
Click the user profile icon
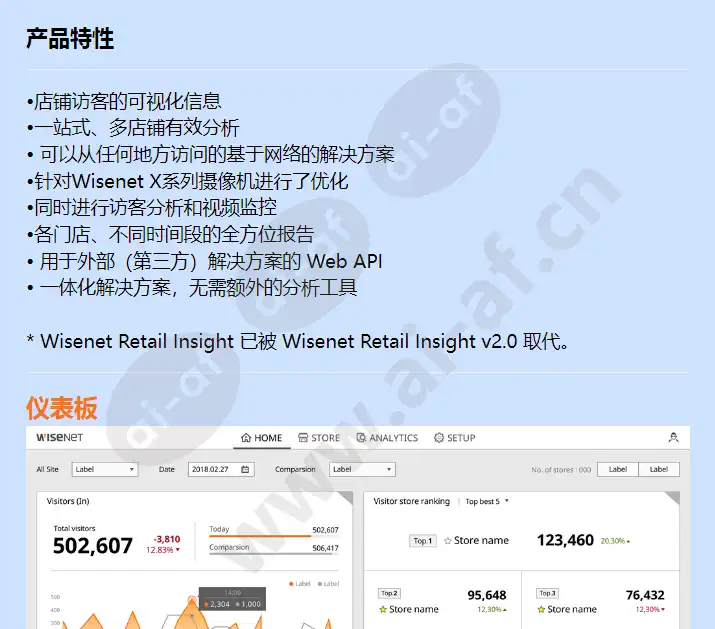click(673, 437)
